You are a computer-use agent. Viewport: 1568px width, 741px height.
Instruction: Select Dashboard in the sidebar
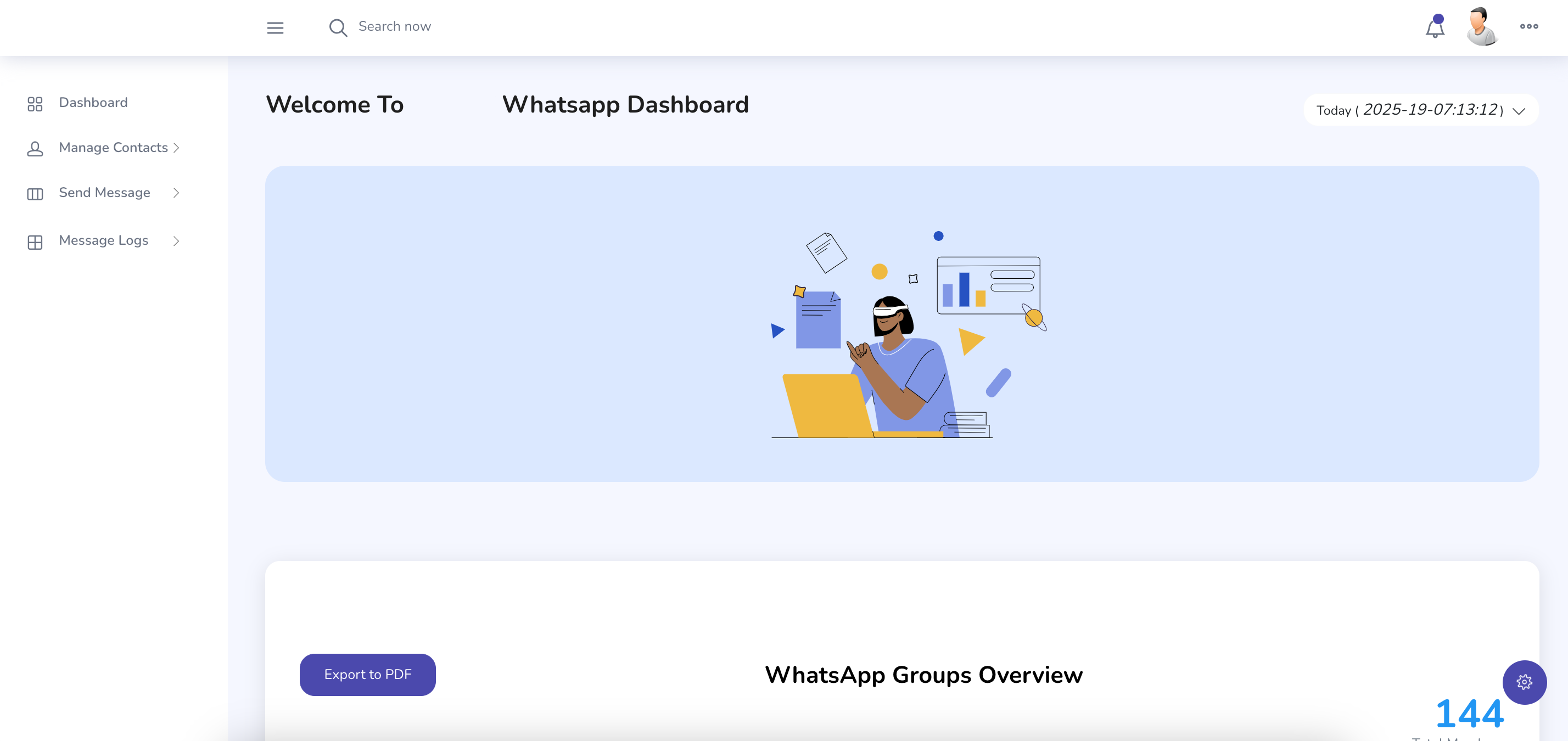point(93,102)
